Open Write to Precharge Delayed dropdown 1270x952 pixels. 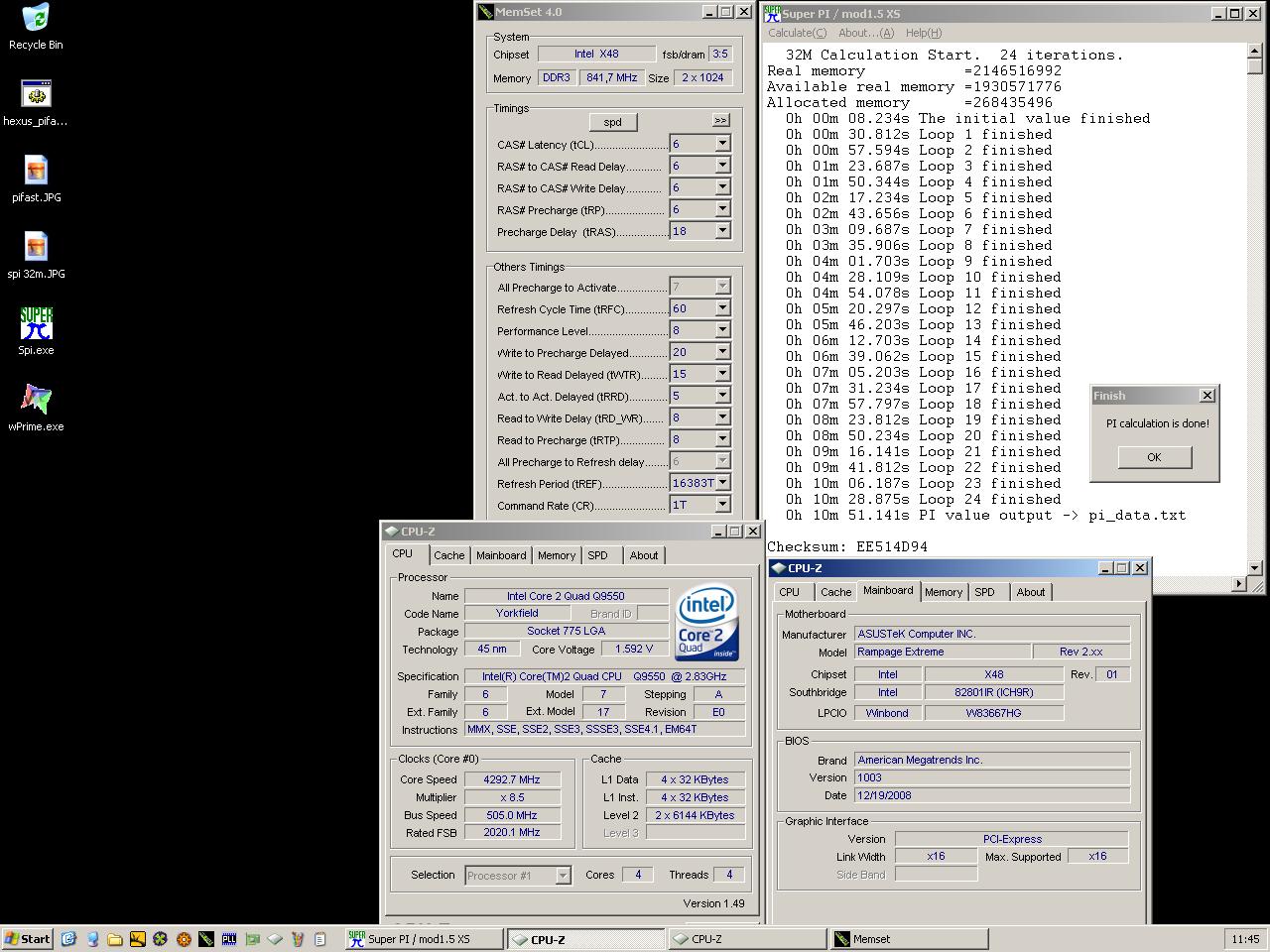pos(722,352)
